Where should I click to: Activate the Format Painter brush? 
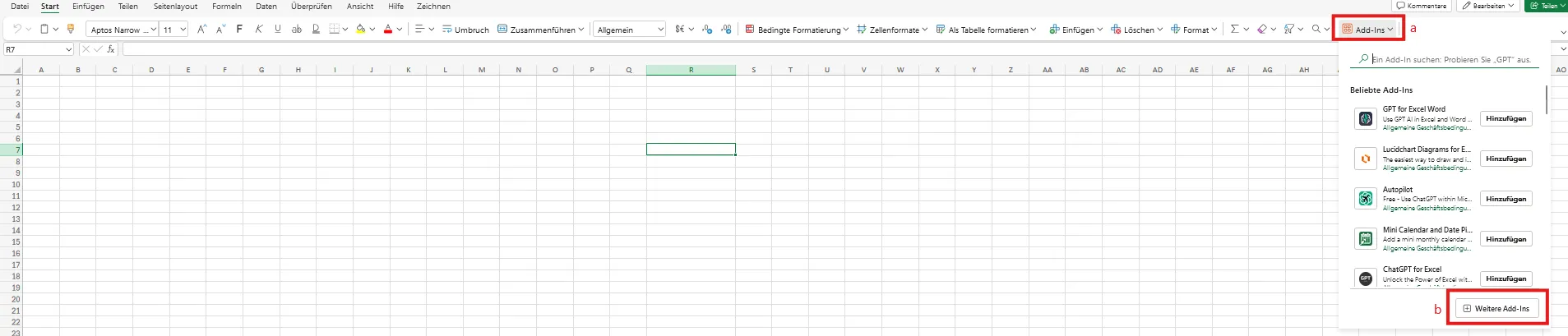click(x=70, y=29)
